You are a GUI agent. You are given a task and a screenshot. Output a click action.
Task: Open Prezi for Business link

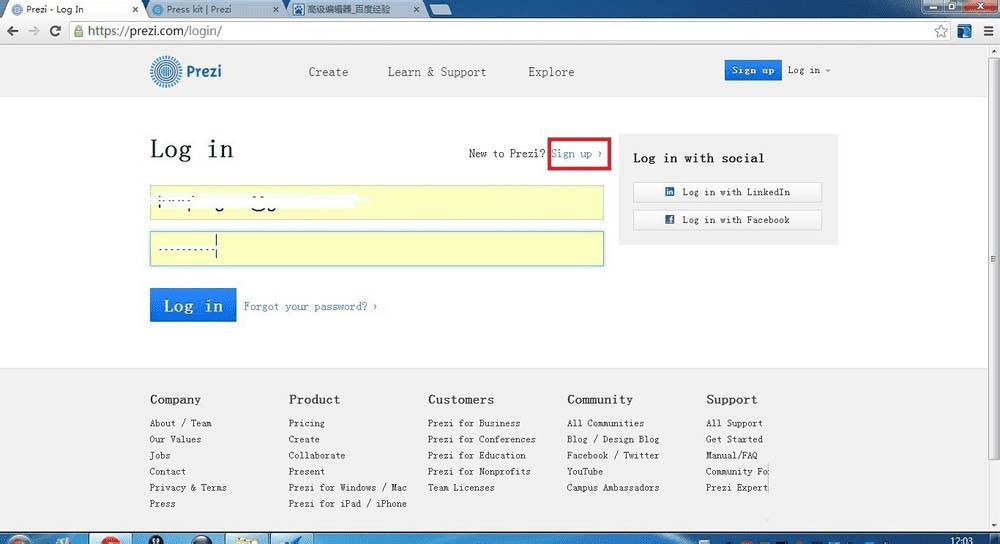(x=474, y=423)
